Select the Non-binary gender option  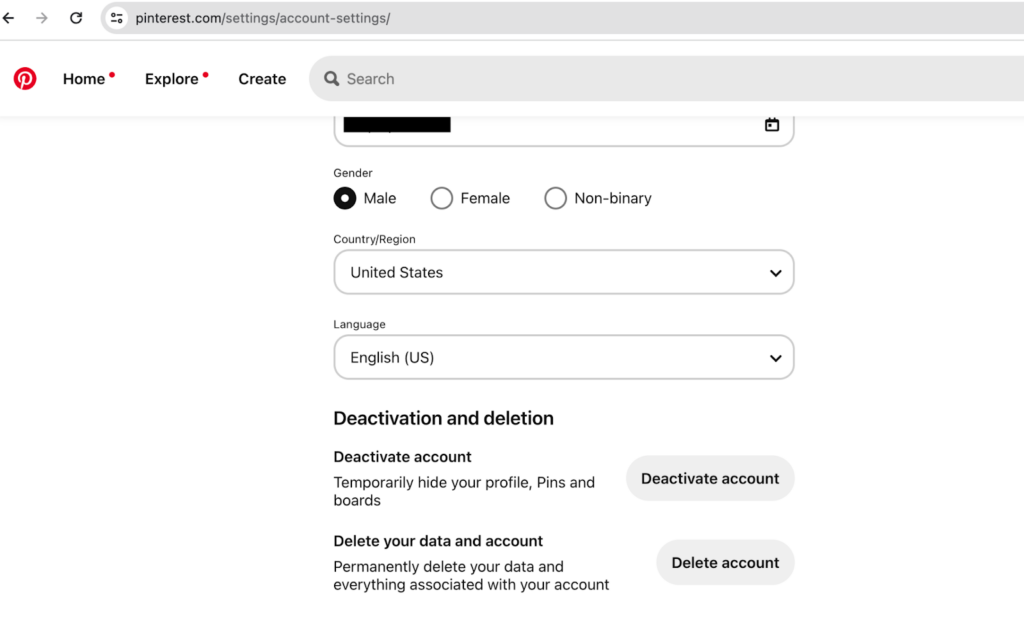(x=556, y=198)
